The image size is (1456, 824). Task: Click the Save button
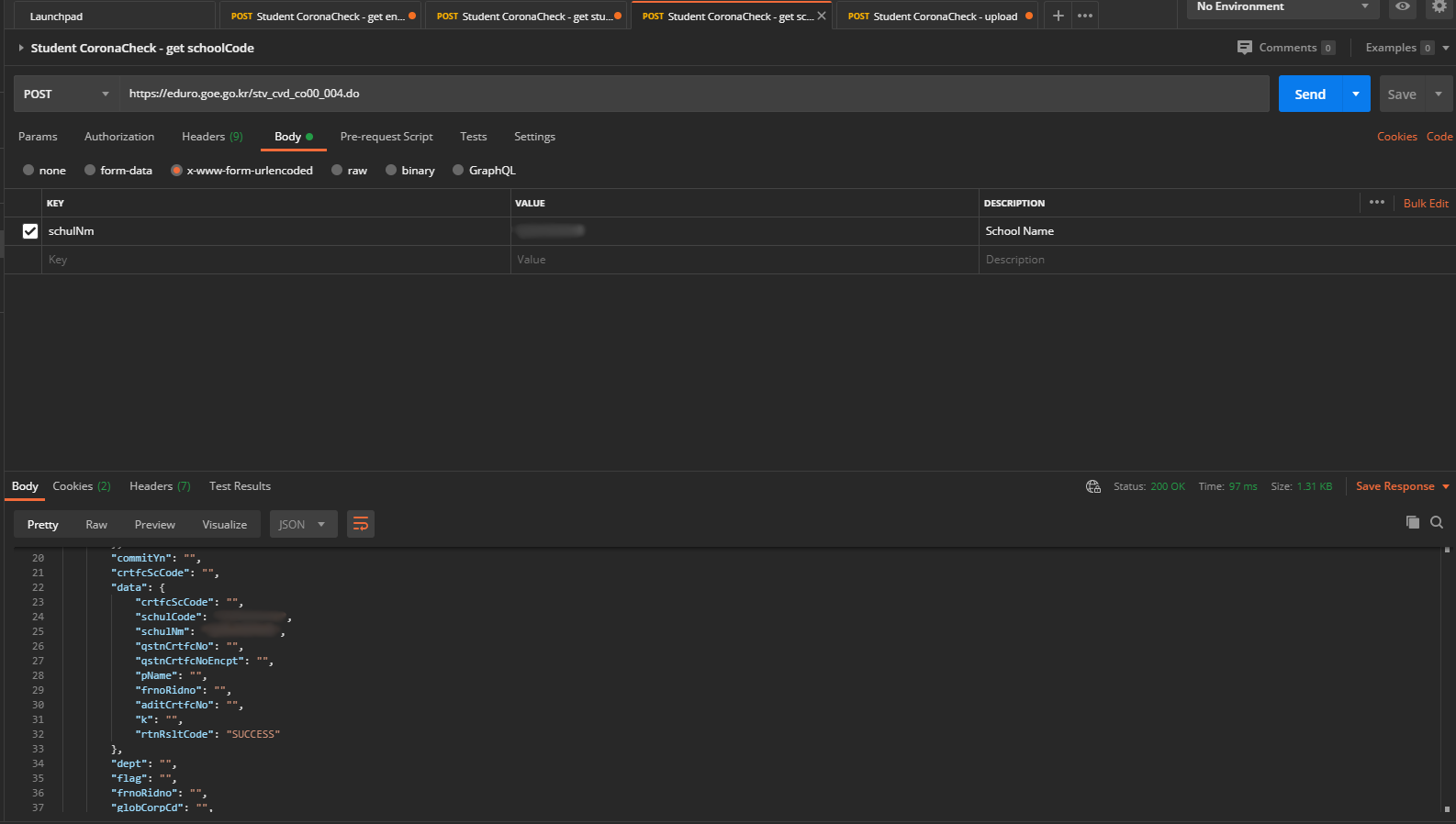coord(1402,94)
